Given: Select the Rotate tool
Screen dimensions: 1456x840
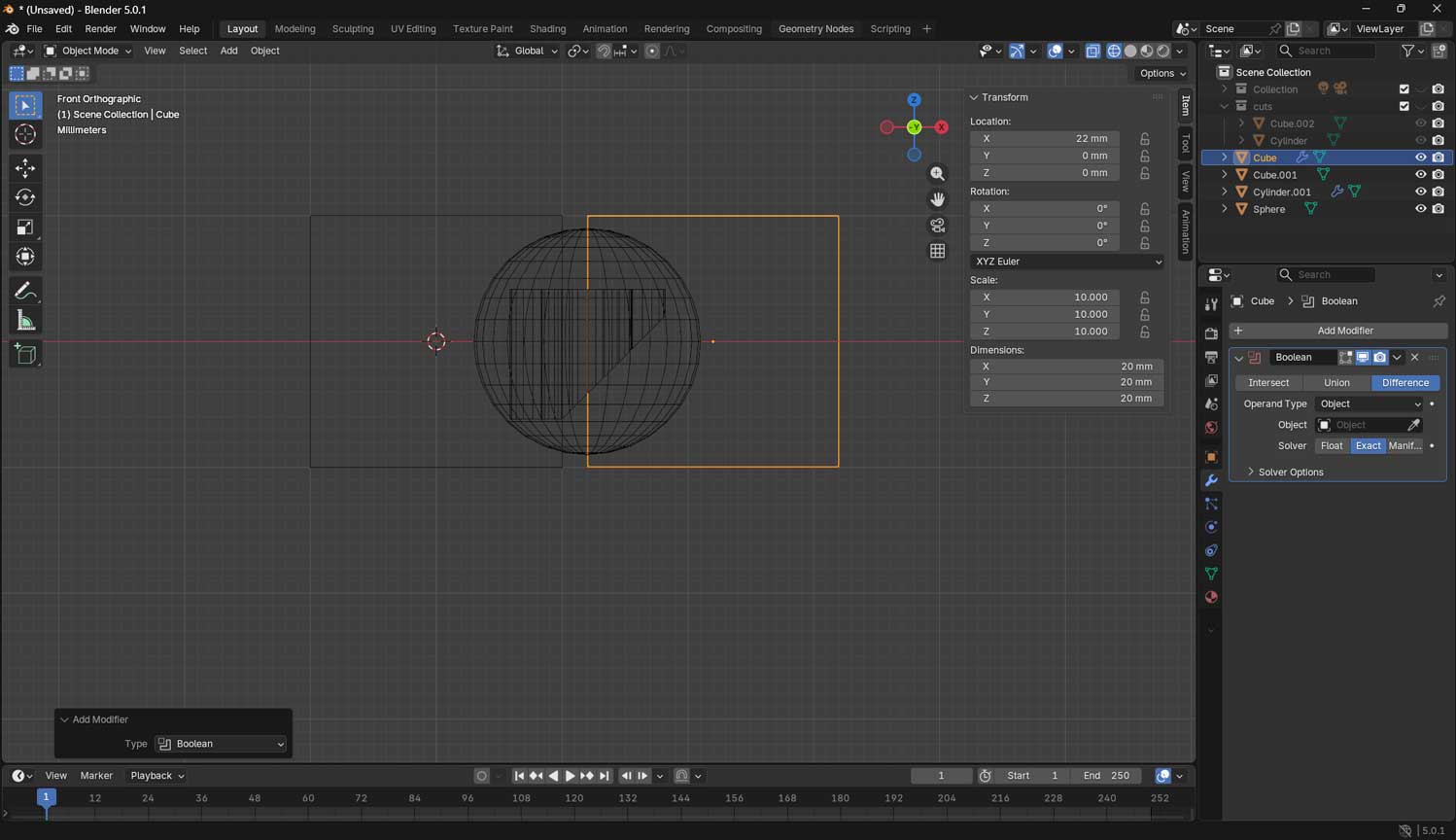Looking at the screenshot, I should click(x=25, y=197).
